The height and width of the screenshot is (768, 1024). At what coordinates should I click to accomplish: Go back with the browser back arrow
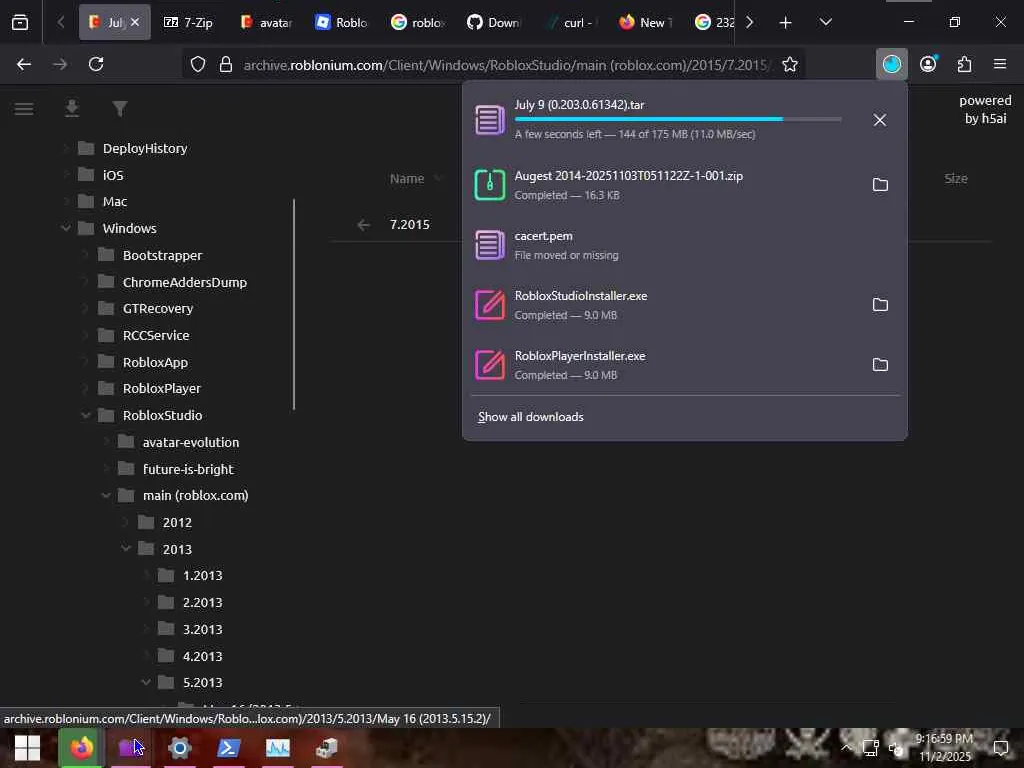coord(24,64)
